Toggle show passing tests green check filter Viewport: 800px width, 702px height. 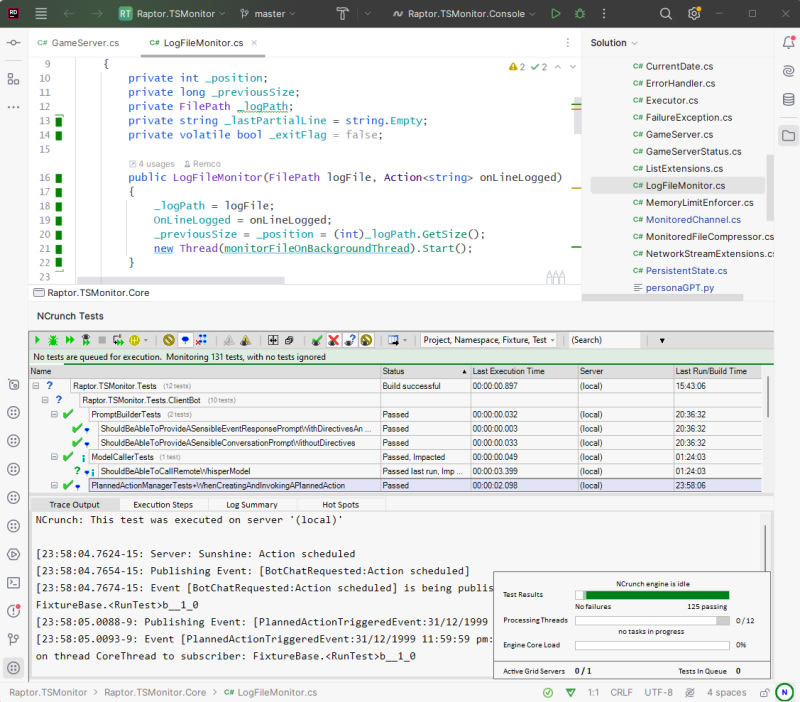(317, 340)
